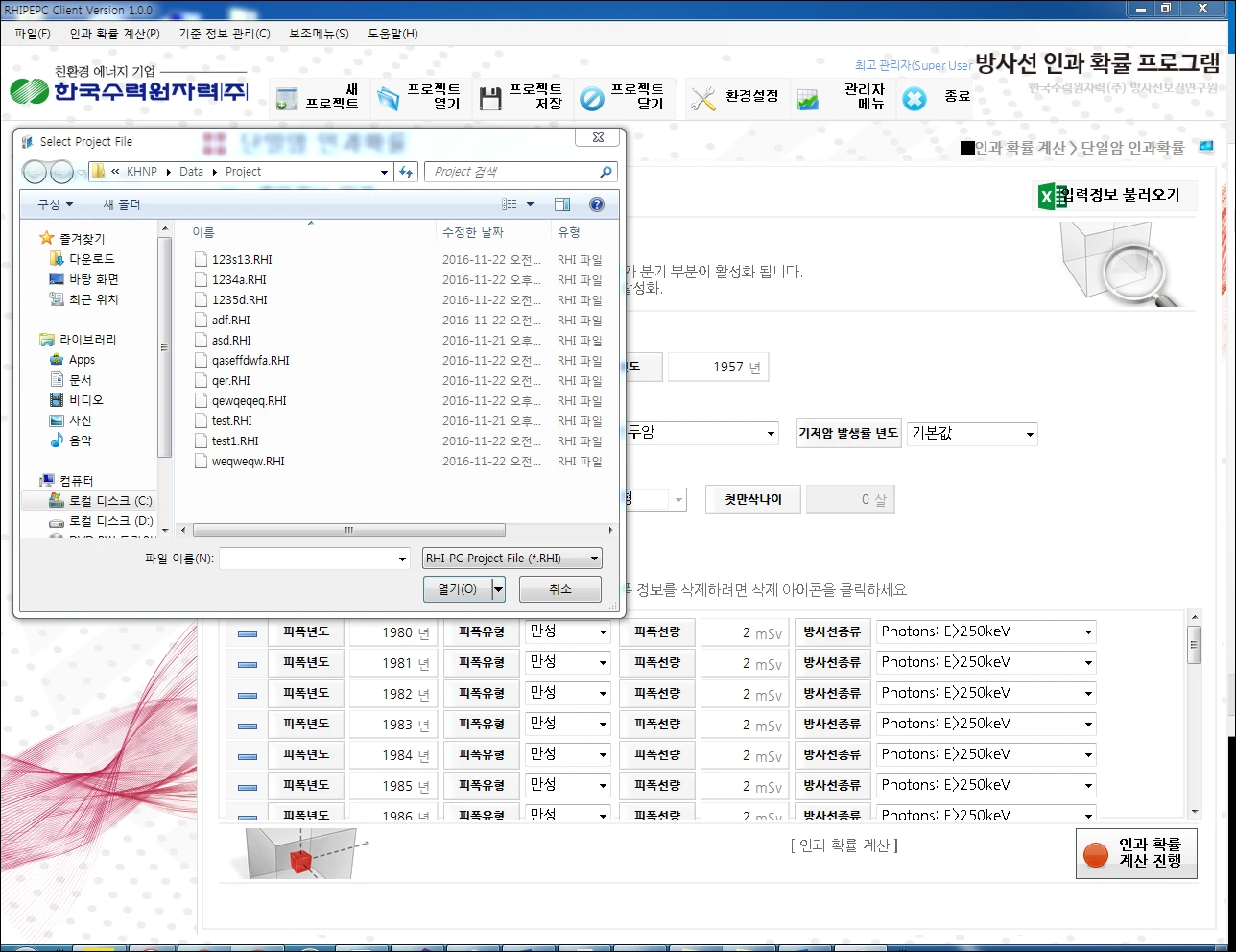Click the vertical scrollbar of exposure list
The height and width of the screenshot is (952, 1236).
tap(1194, 645)
